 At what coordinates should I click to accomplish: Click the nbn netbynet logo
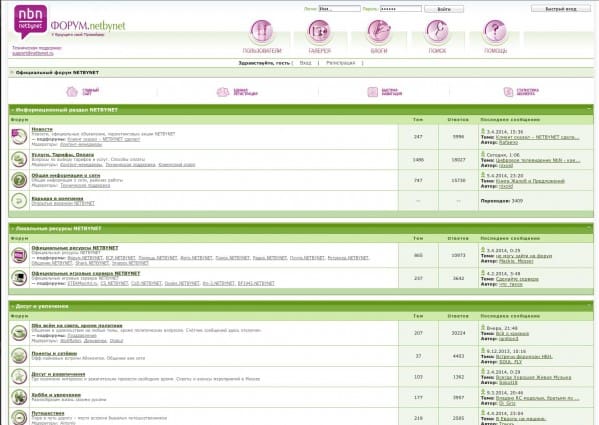pos(31,21)
